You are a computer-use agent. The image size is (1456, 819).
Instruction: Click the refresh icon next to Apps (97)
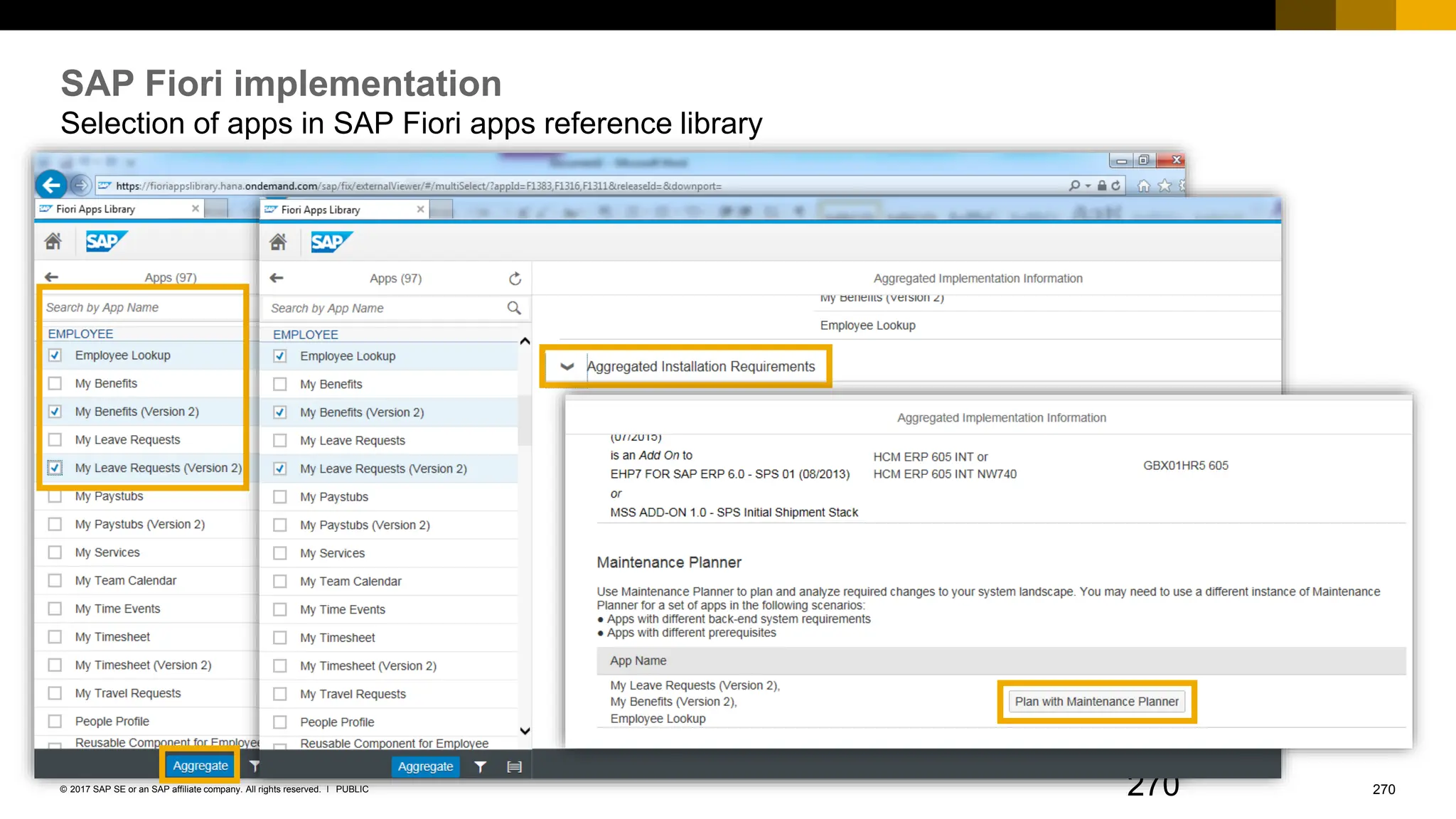[515, 279]
